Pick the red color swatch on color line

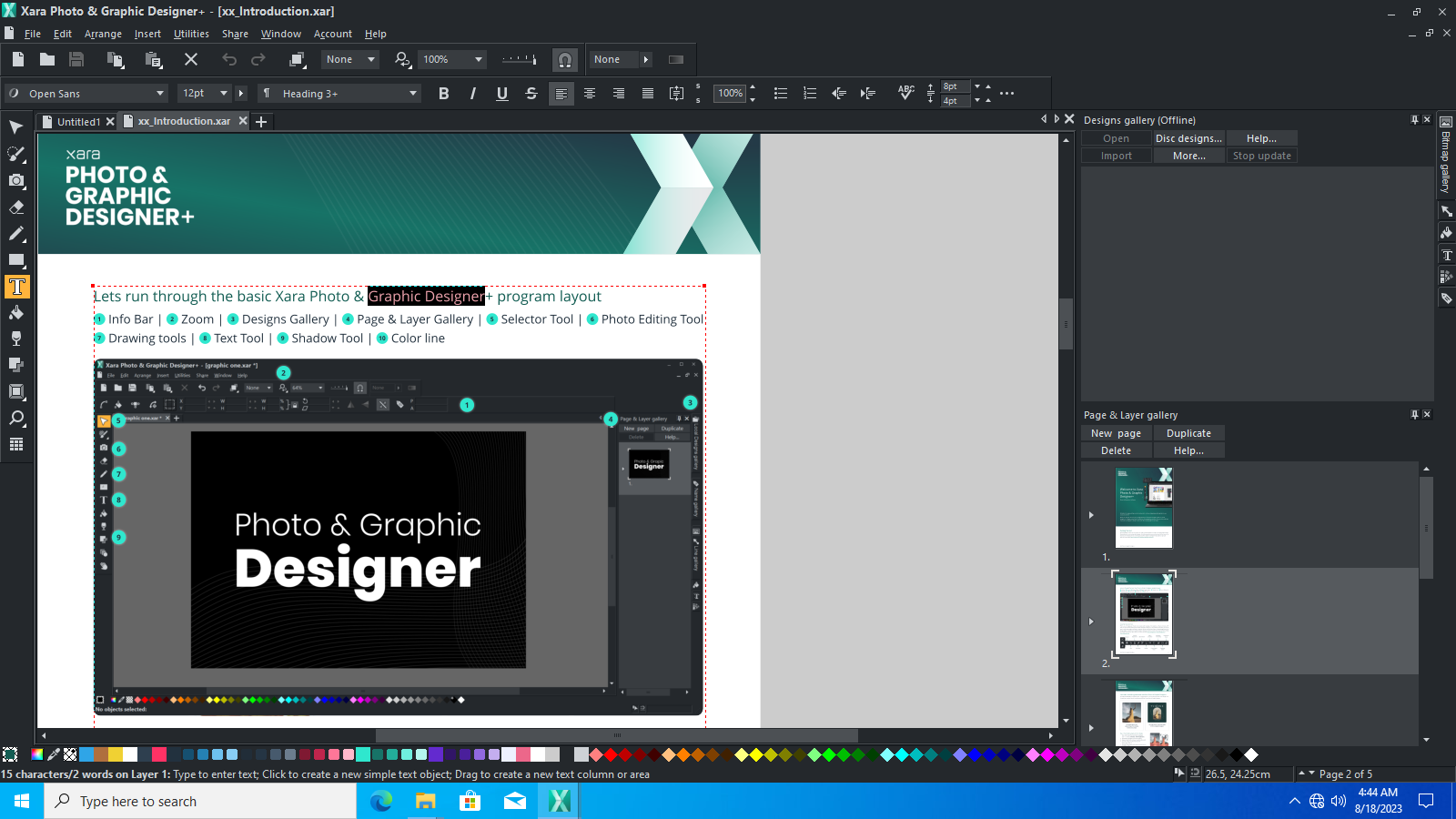[611, 754]
